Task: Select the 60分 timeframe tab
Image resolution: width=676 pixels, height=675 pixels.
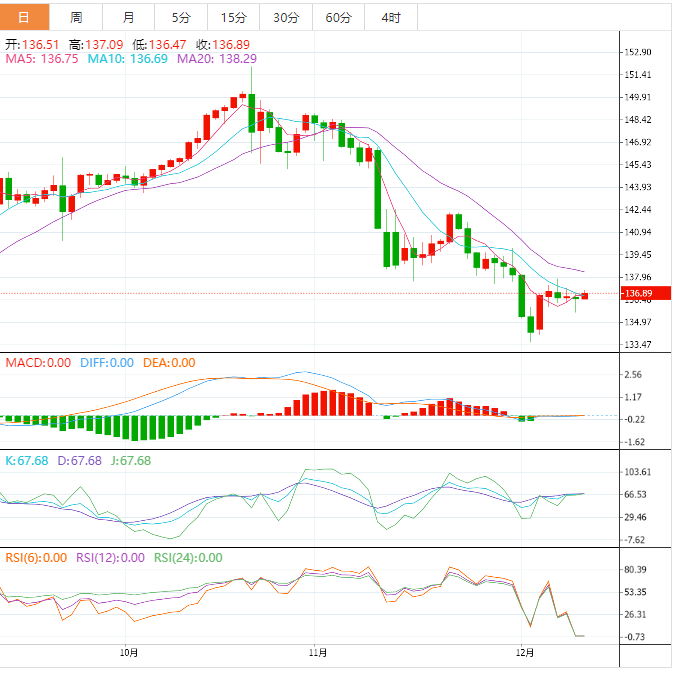Action: point(337,18)
